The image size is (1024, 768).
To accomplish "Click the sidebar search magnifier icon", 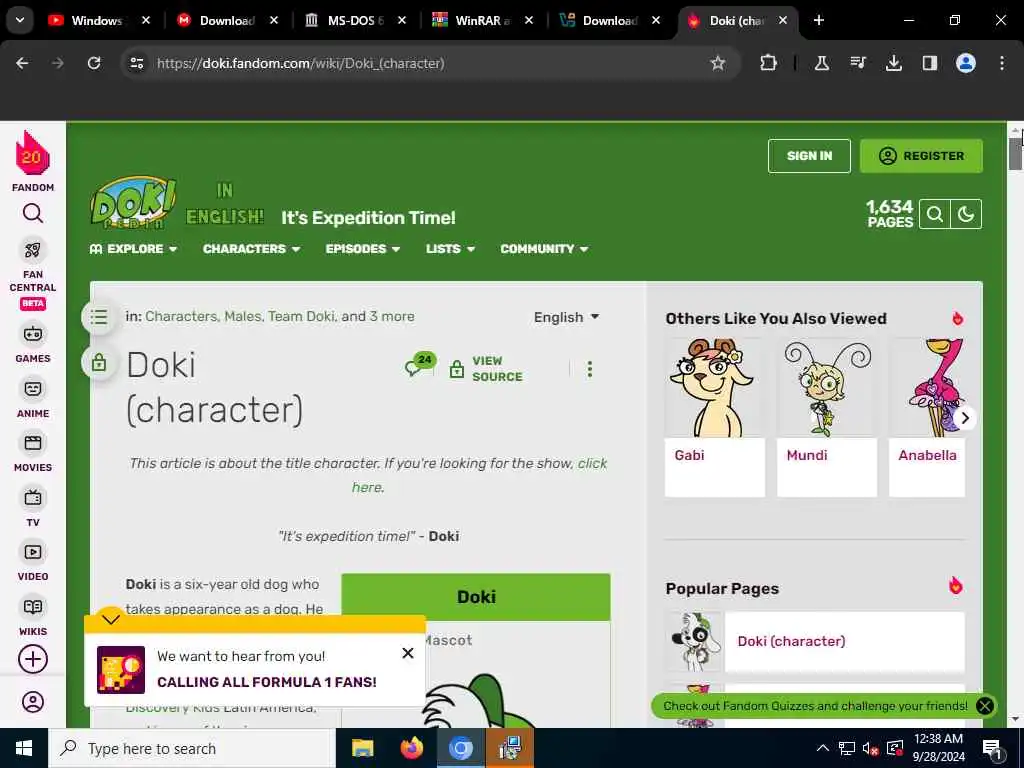I will coord(33,214).
